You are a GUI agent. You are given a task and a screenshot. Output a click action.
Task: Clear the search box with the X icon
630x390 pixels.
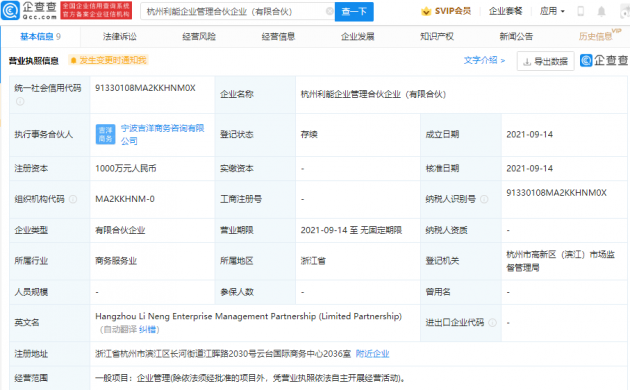(x=329, y=12)
